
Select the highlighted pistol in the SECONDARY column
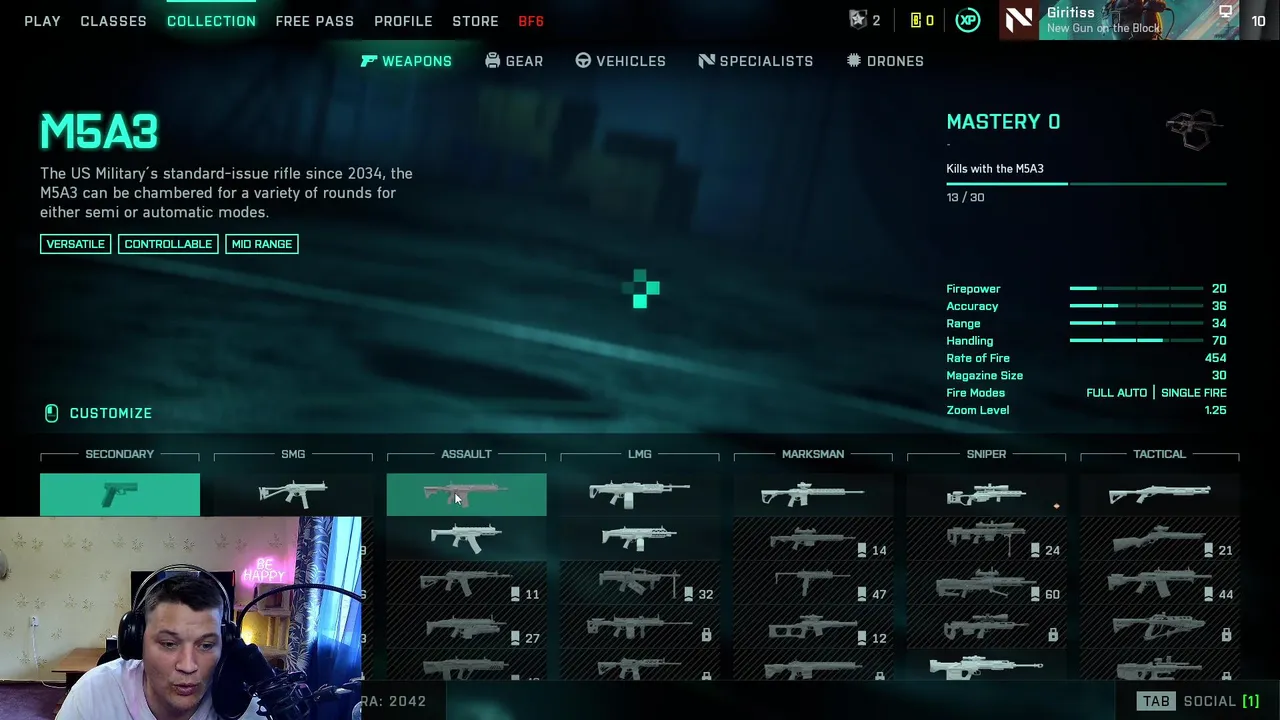tap(120, 494)
